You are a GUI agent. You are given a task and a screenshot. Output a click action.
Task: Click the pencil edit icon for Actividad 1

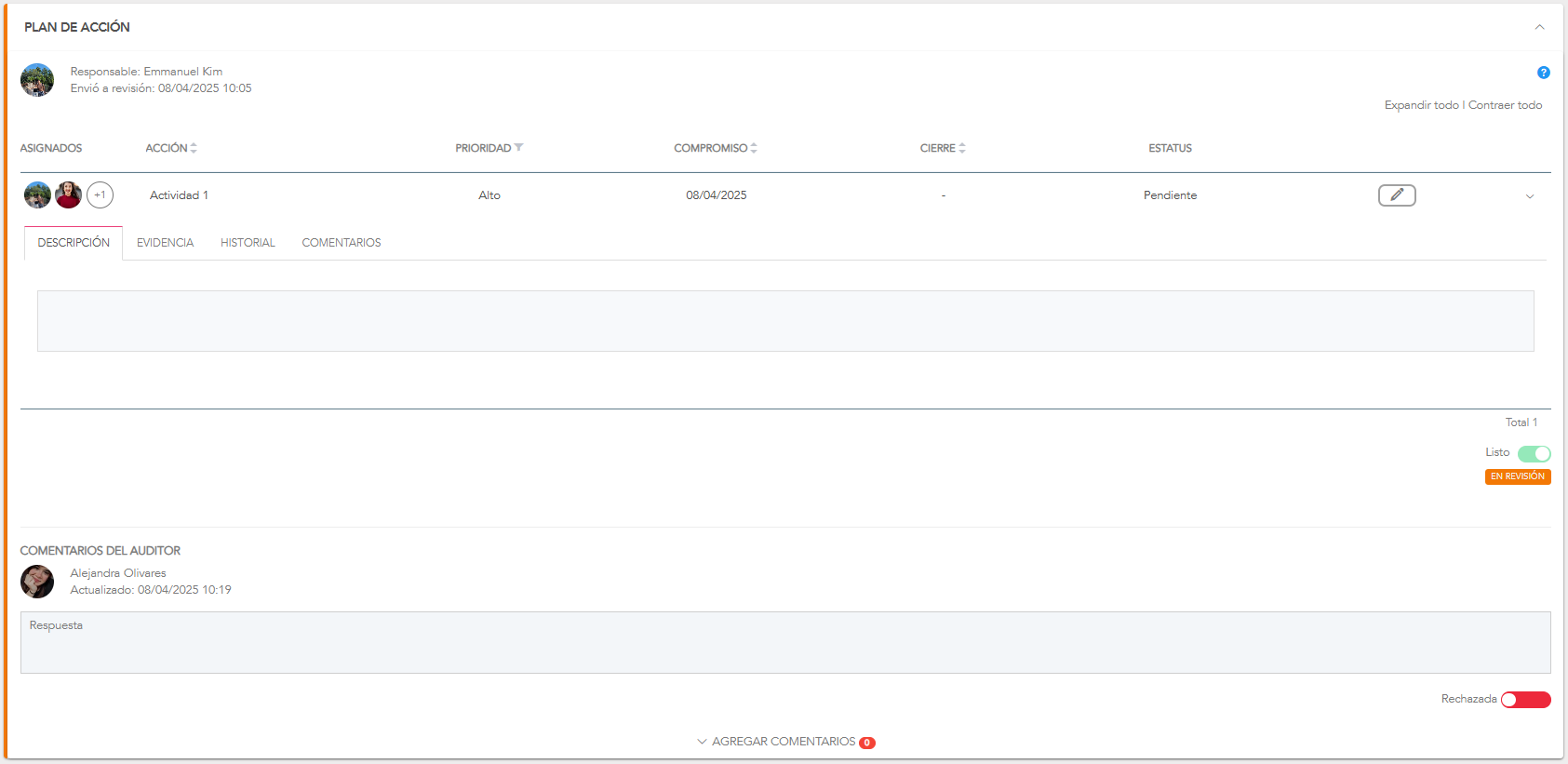click(x=1396, y=195)
